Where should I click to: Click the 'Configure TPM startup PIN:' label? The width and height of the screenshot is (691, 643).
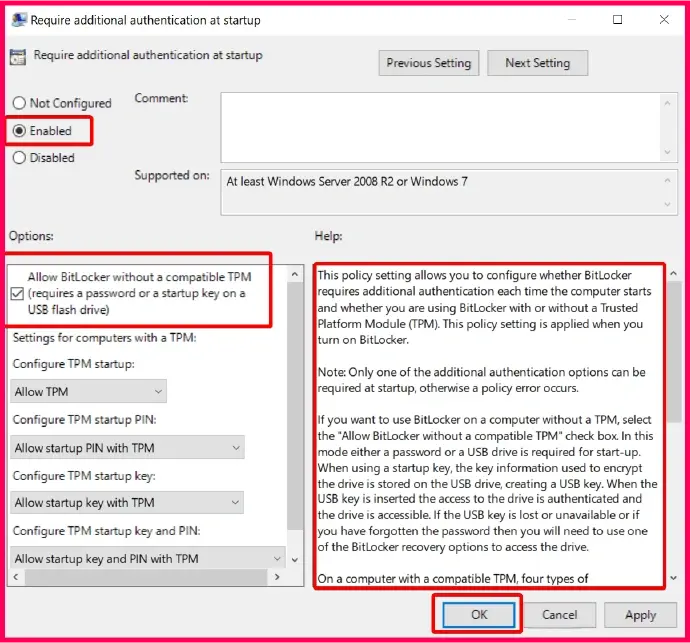(85, 420)
